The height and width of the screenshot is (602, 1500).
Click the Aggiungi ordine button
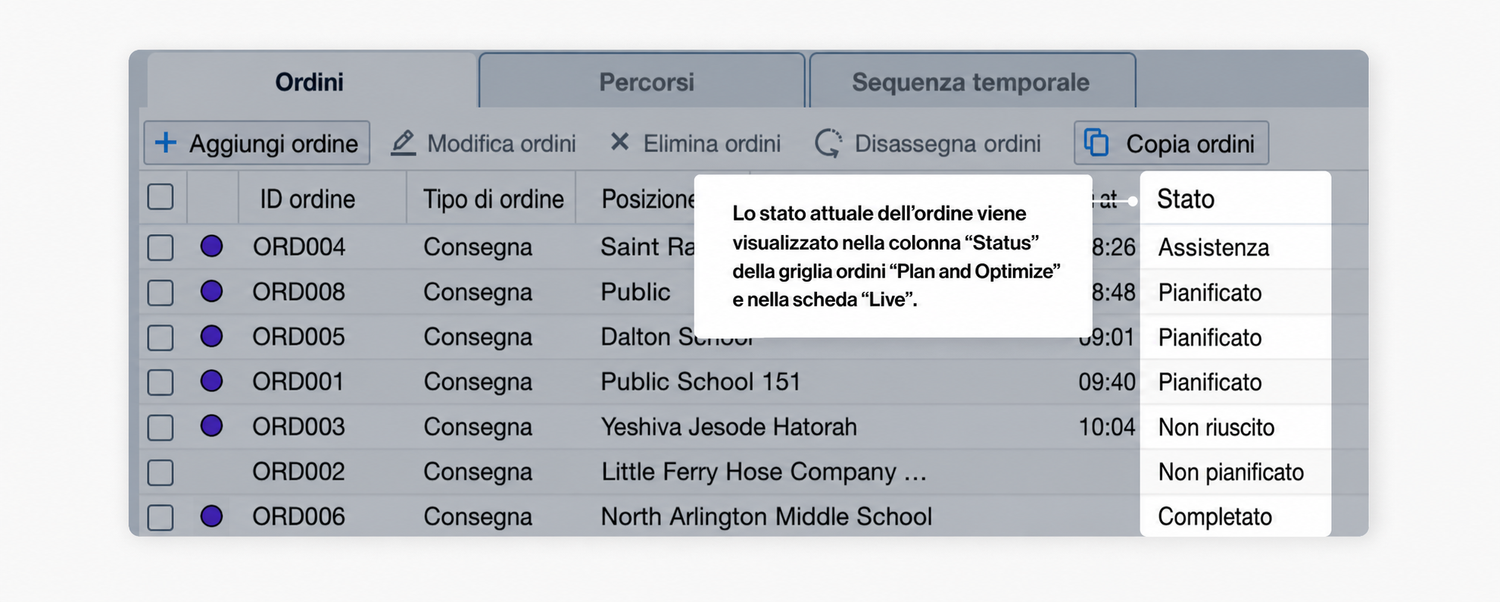pyautogui.click(x=257, y=143)
